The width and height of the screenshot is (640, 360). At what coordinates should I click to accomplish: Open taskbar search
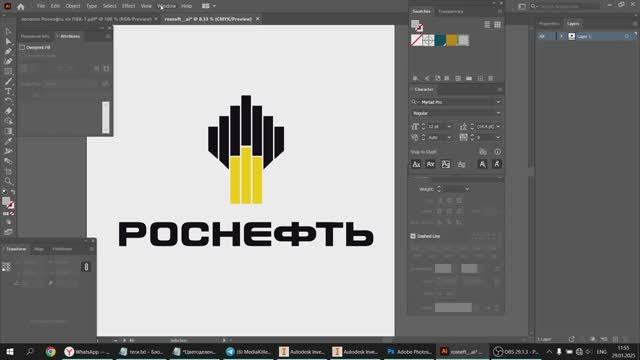[30, 351]
